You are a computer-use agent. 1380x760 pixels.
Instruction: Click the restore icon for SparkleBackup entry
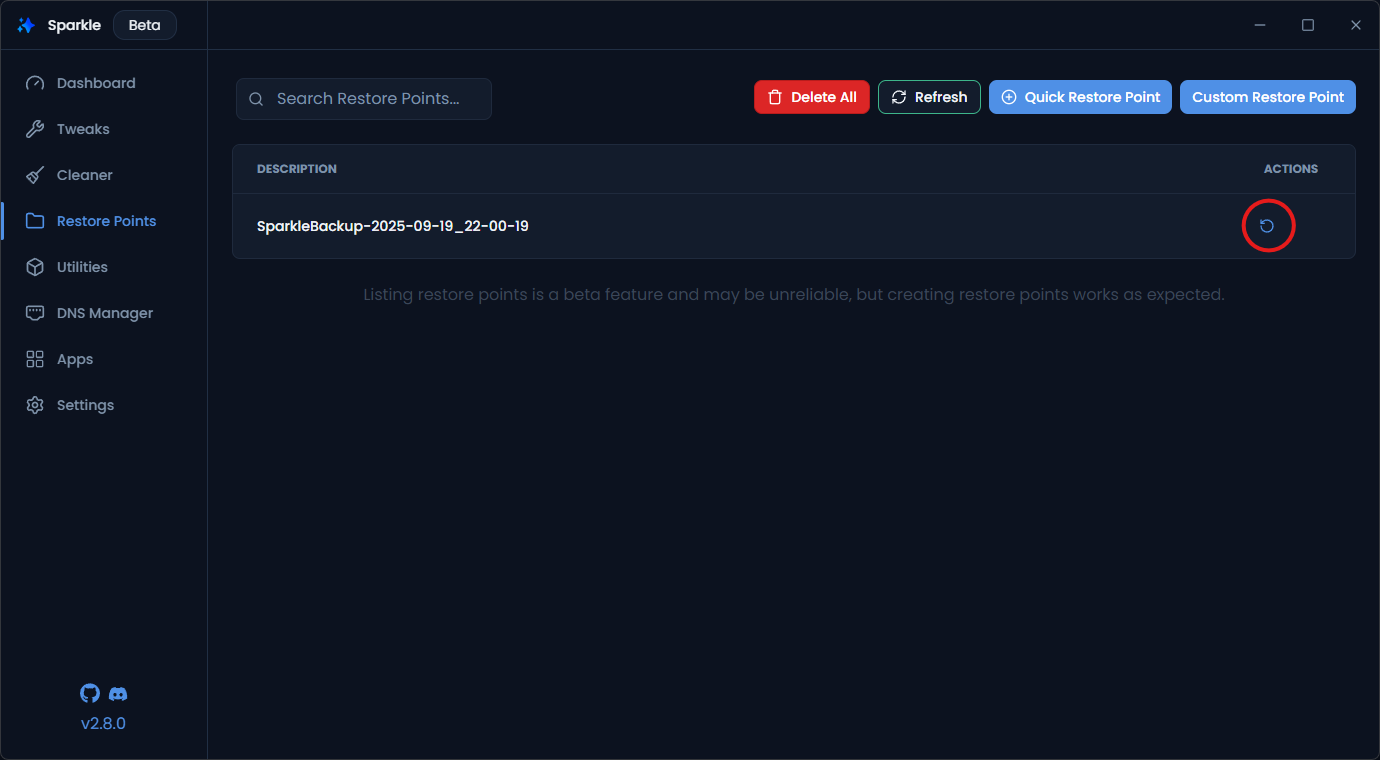(1267, 226)
